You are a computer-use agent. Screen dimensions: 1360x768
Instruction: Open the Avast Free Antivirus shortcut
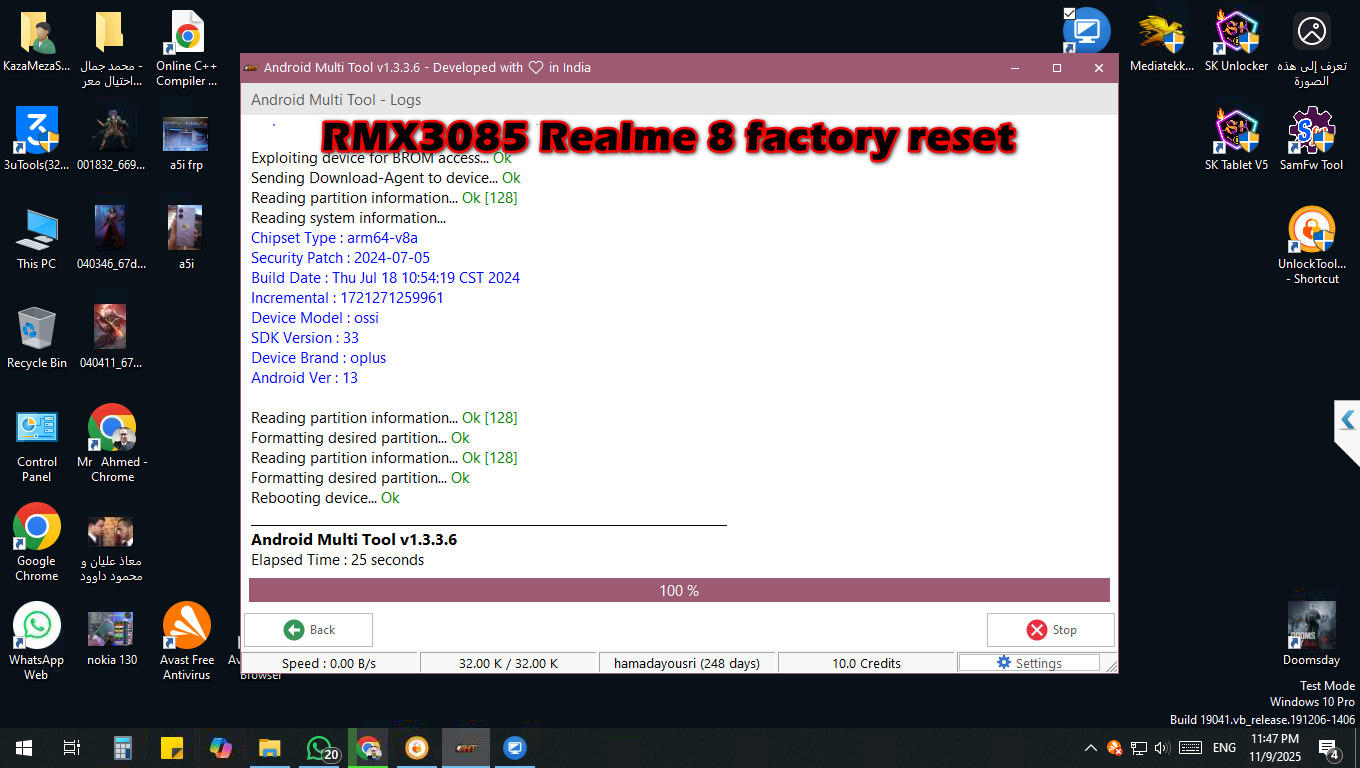[187, 643]
